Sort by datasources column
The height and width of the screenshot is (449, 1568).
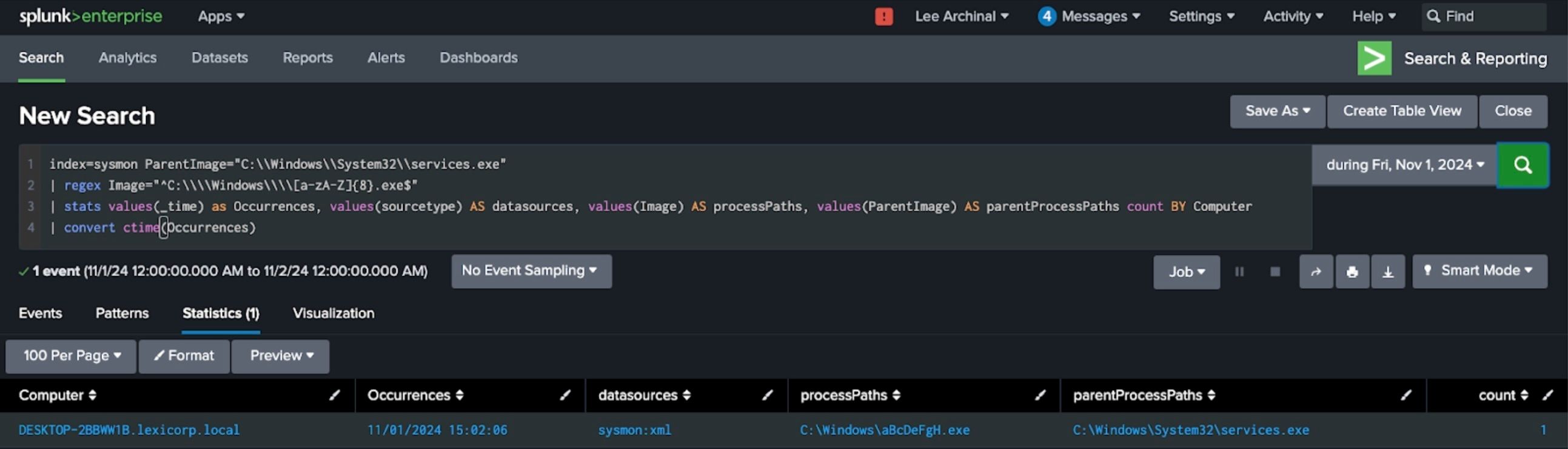pos(644,396)
